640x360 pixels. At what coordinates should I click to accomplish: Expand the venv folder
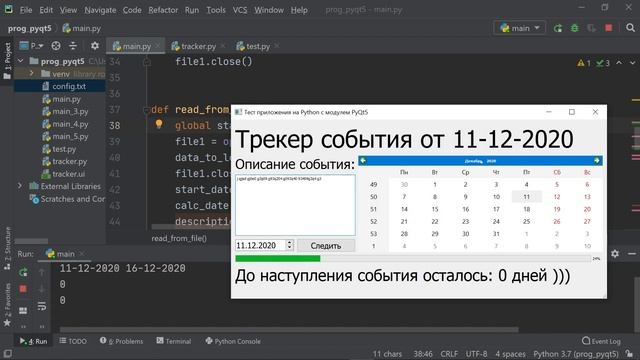click(x=31, y=73)
